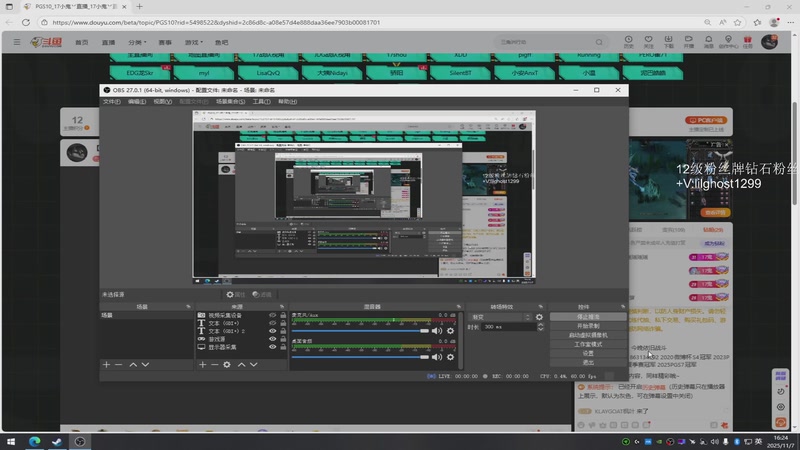Open Douyu download icon

[x=668, y=42]
